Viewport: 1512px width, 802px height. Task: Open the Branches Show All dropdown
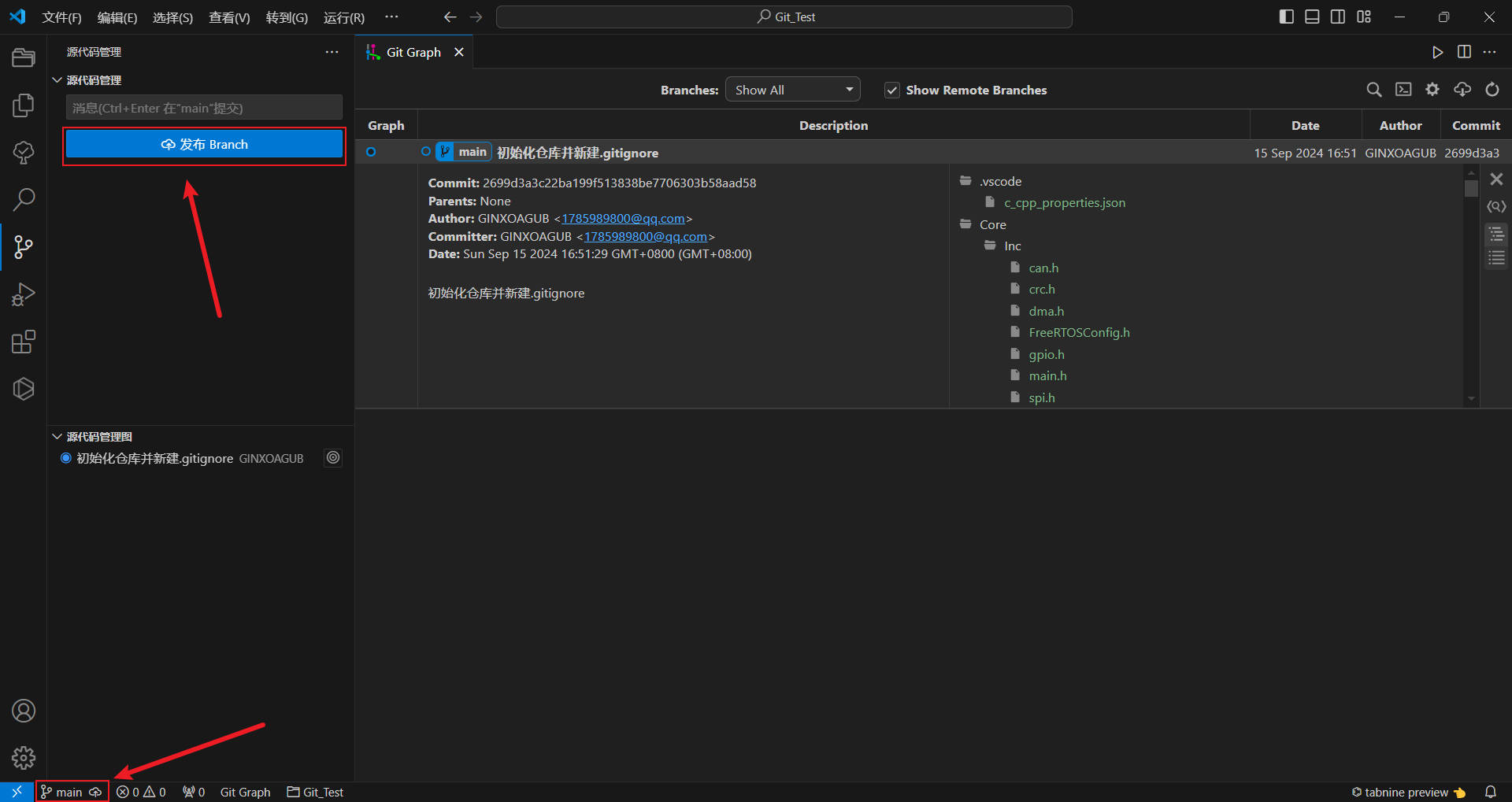point(792,90)
